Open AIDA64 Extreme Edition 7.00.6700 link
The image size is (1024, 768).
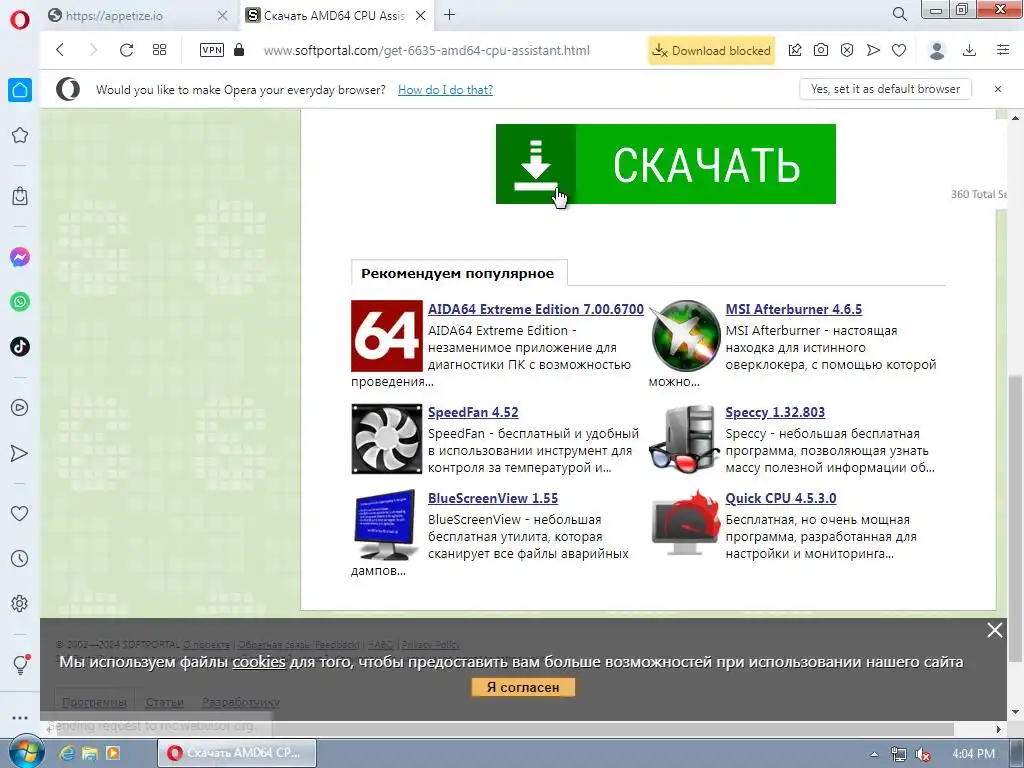pyautogui.click(x=536, y=310)
